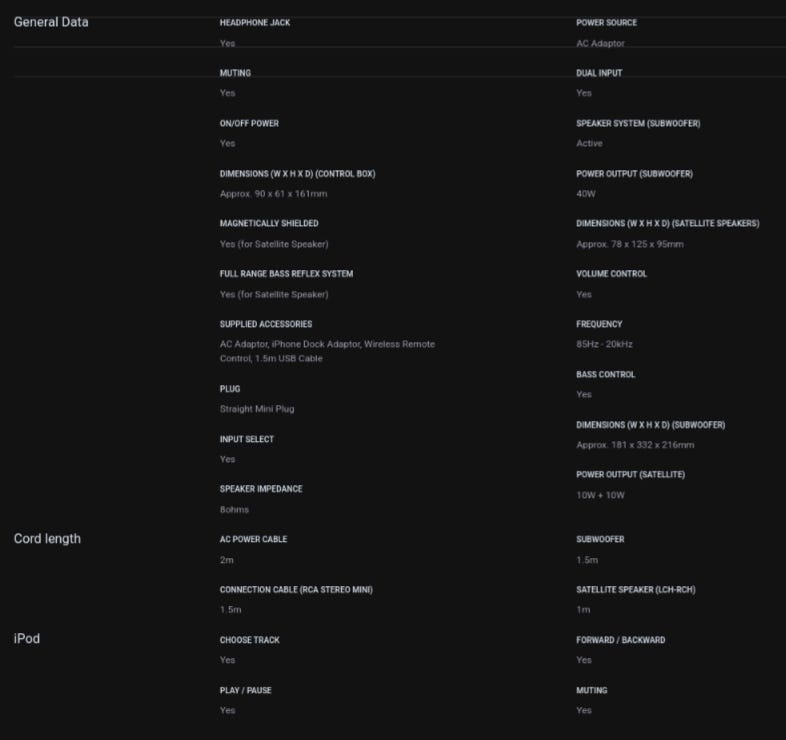Click the 10W + 10W satellite output value
Image resolution: width=786 pixels, height=740 pixels.
click(600, 495)
